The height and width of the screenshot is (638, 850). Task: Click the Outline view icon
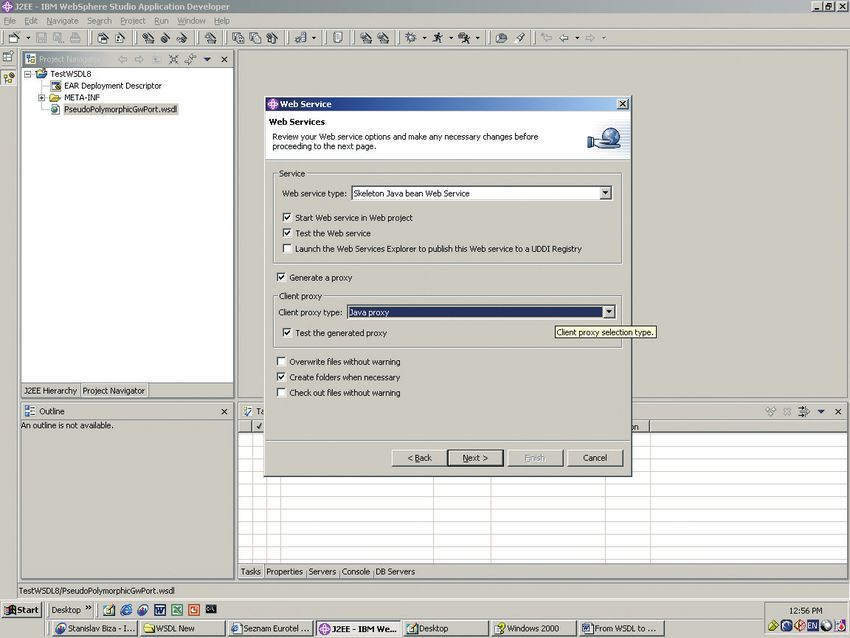coord(30,411)
